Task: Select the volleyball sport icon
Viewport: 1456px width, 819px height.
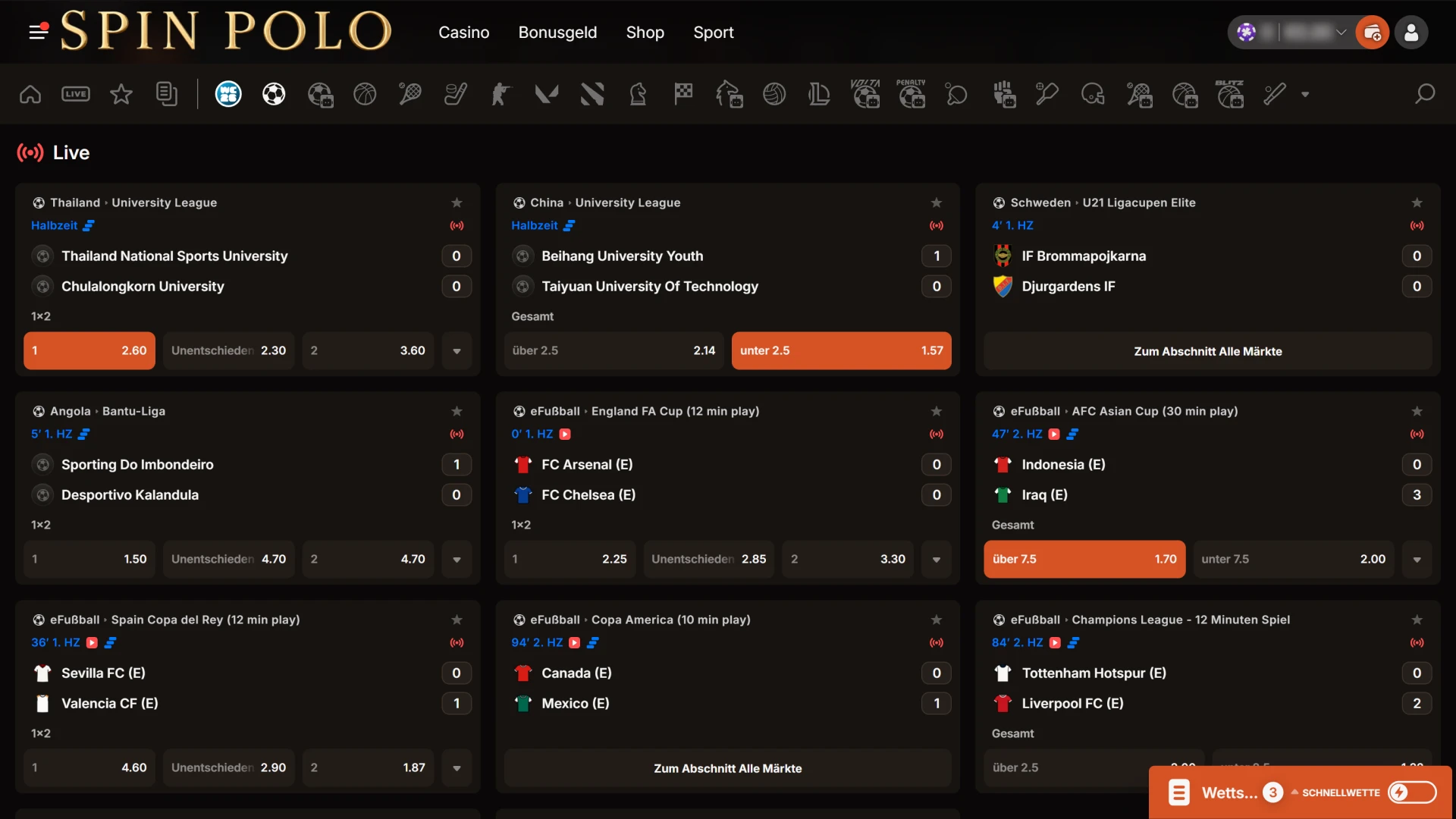Action: [774, 94]
